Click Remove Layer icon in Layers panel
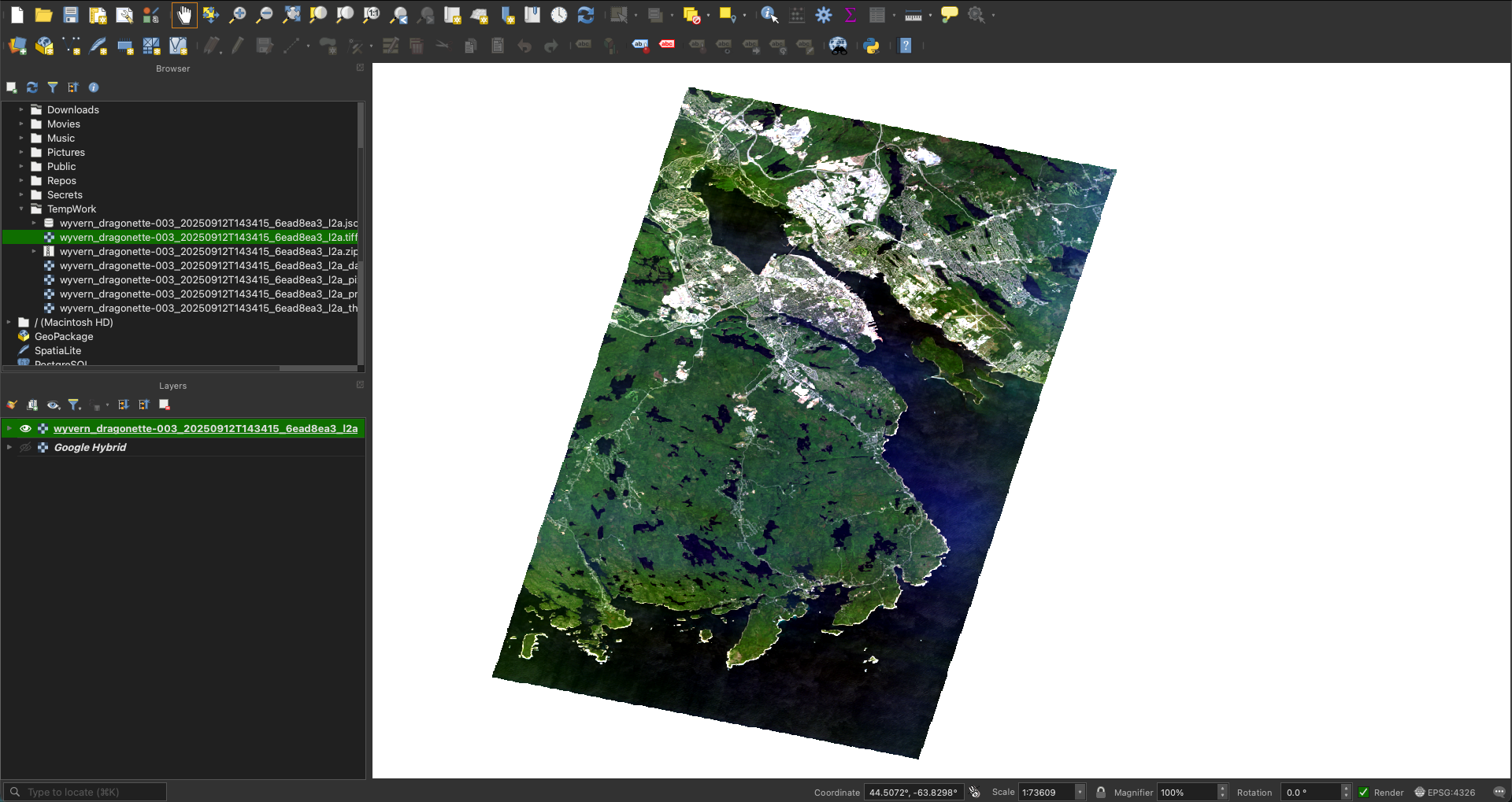 coord(165,405)
